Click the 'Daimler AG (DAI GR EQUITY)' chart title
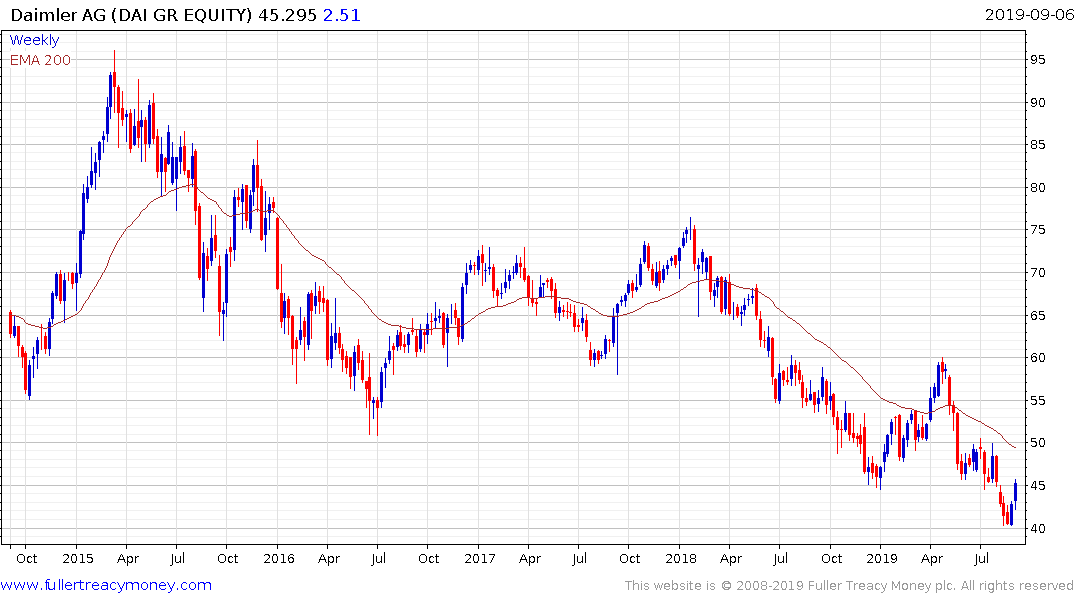This screenshot has width=1075, height=600. [x=132, y=15]
